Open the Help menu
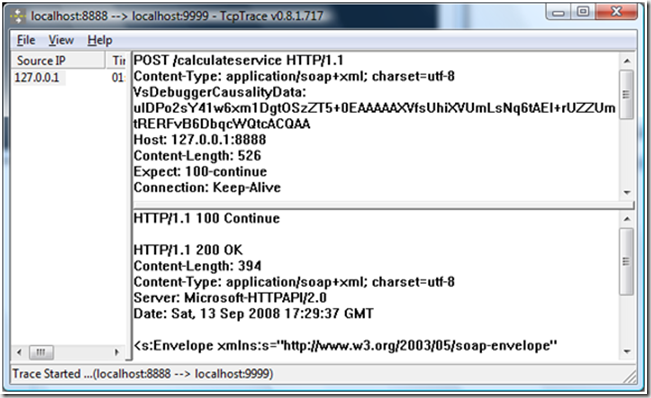651x398 pixels. click(x=100, y=40)
